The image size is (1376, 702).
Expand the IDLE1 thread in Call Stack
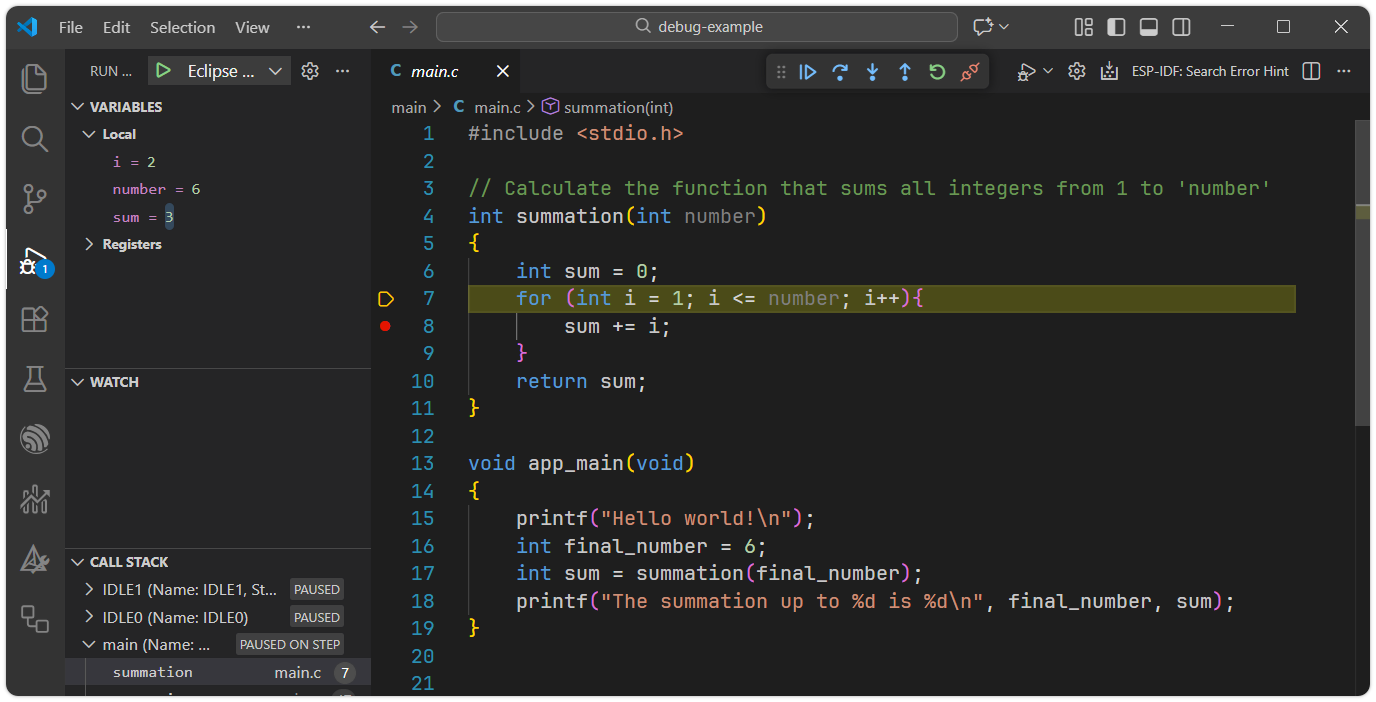89,589
